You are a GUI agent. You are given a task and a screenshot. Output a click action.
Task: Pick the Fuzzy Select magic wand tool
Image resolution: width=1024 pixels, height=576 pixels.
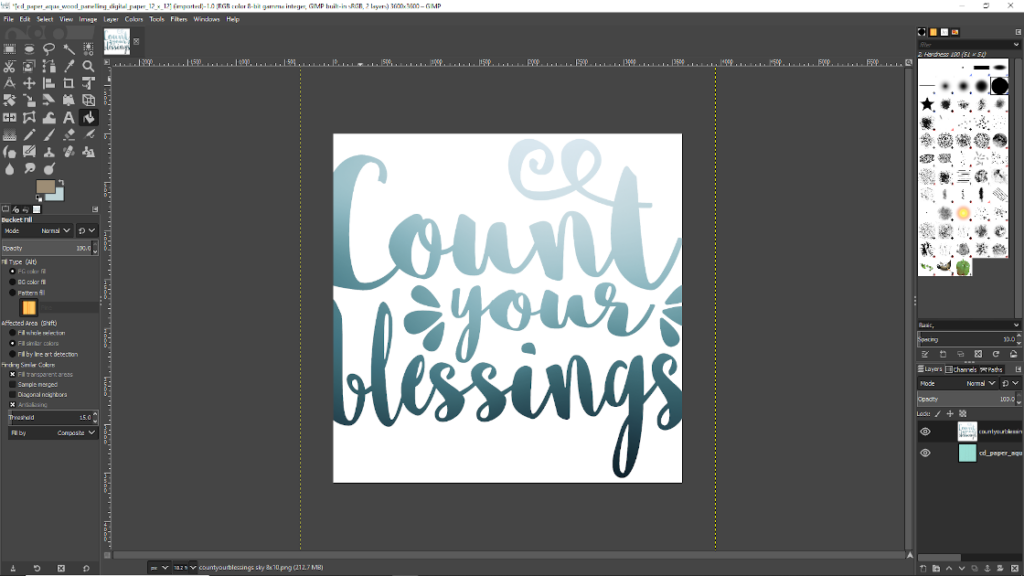pyautogui.click(x=69, y=48)
